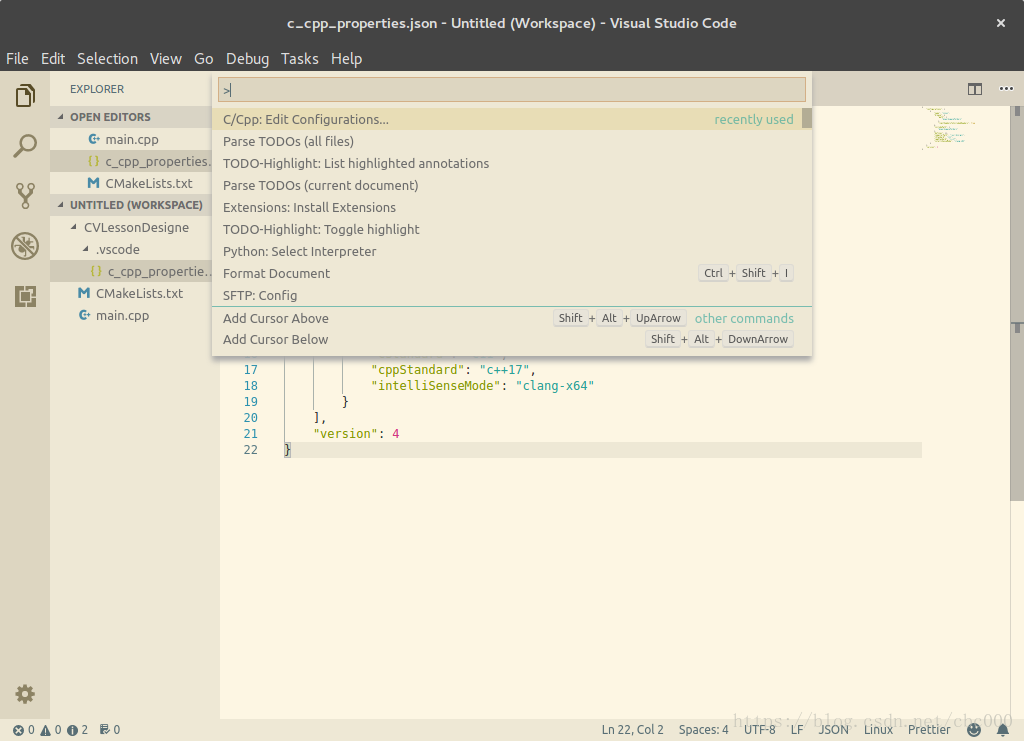Change language mode via JSON status item
1024x741 pixels.
click(833, 730)
